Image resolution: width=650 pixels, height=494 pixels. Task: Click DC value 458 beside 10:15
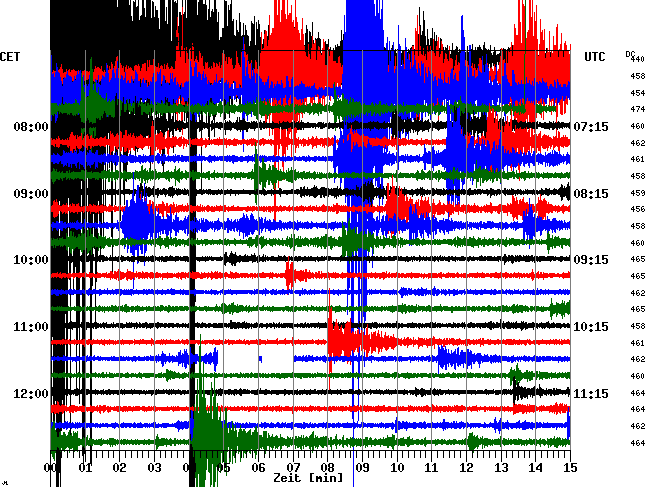(x=638, y=326)
